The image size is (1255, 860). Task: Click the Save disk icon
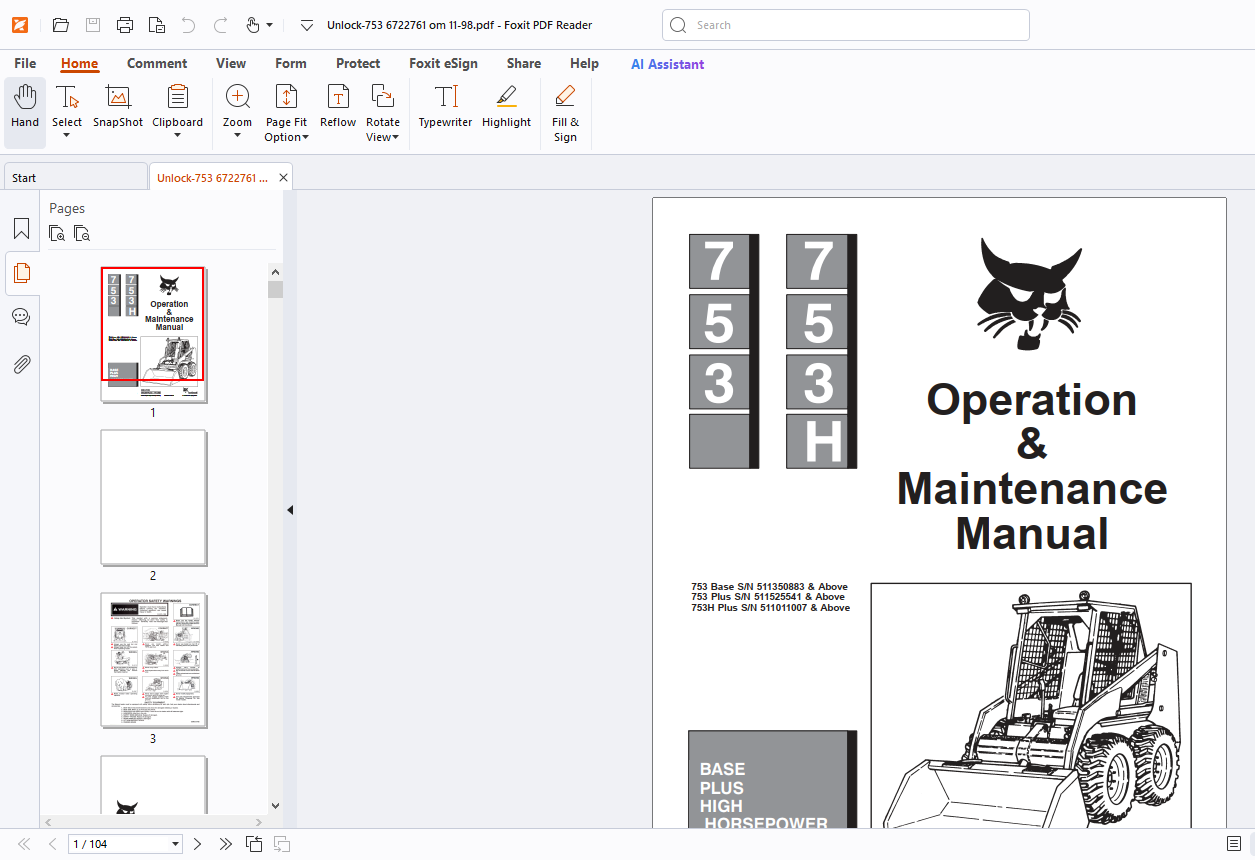(x=93, y=25)
